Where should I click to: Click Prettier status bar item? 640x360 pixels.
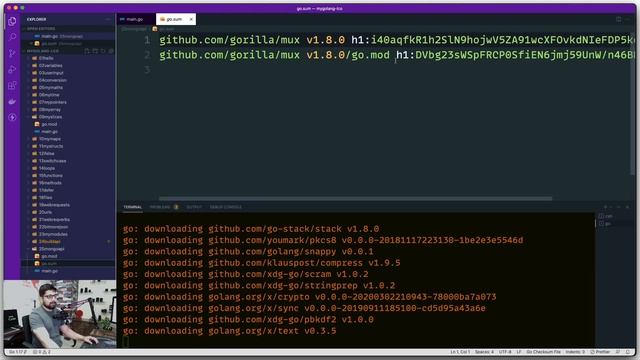(x=600, y=352)
